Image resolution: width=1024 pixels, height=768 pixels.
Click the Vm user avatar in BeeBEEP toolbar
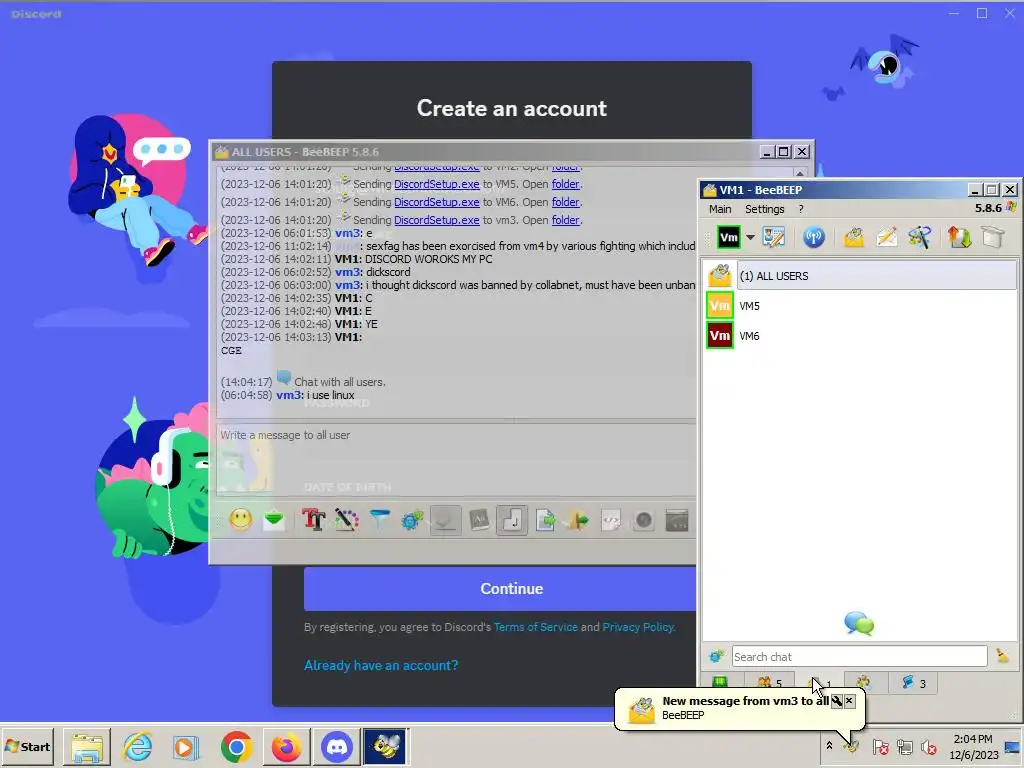coord(729,238)
